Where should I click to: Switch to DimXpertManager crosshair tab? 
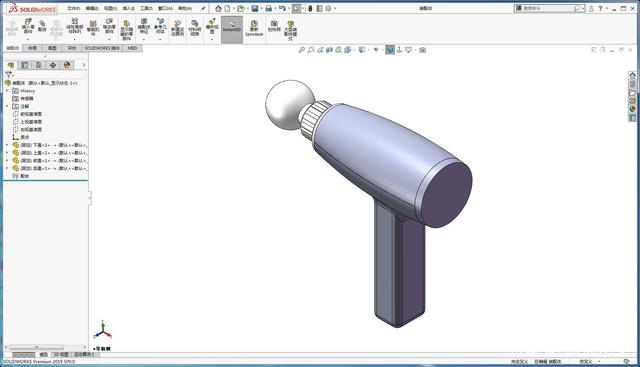point(53,65)
